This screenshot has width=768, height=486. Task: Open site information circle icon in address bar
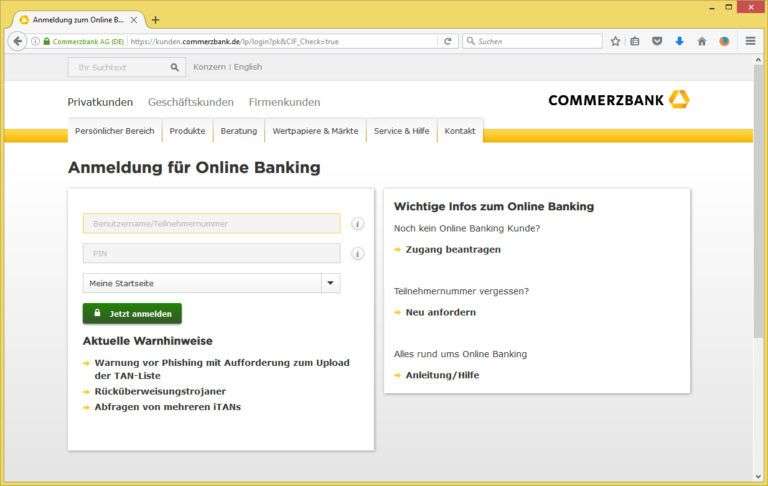35,42
